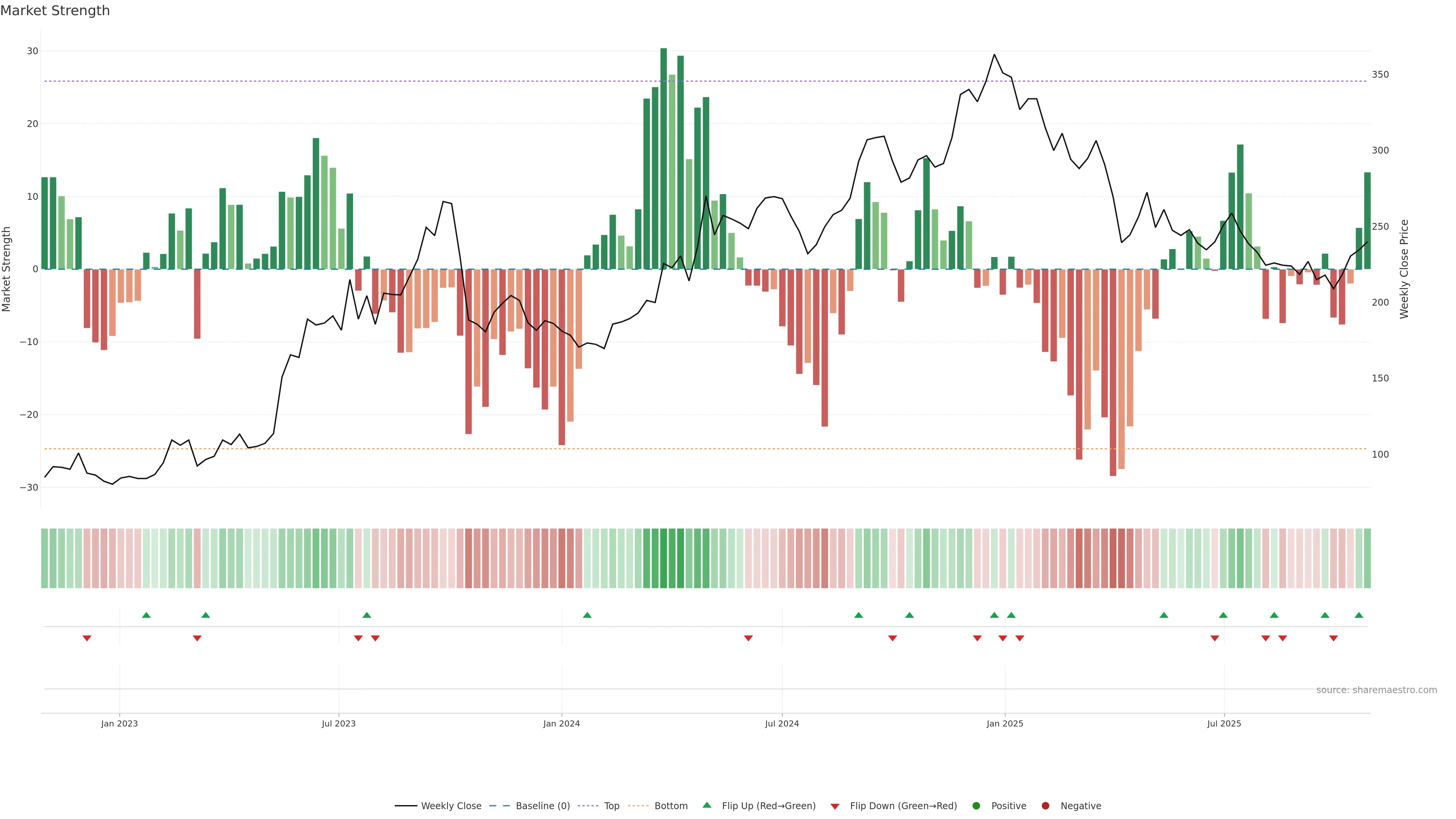Click the flip-up triangle just after Jan 2024

point(587,615)
